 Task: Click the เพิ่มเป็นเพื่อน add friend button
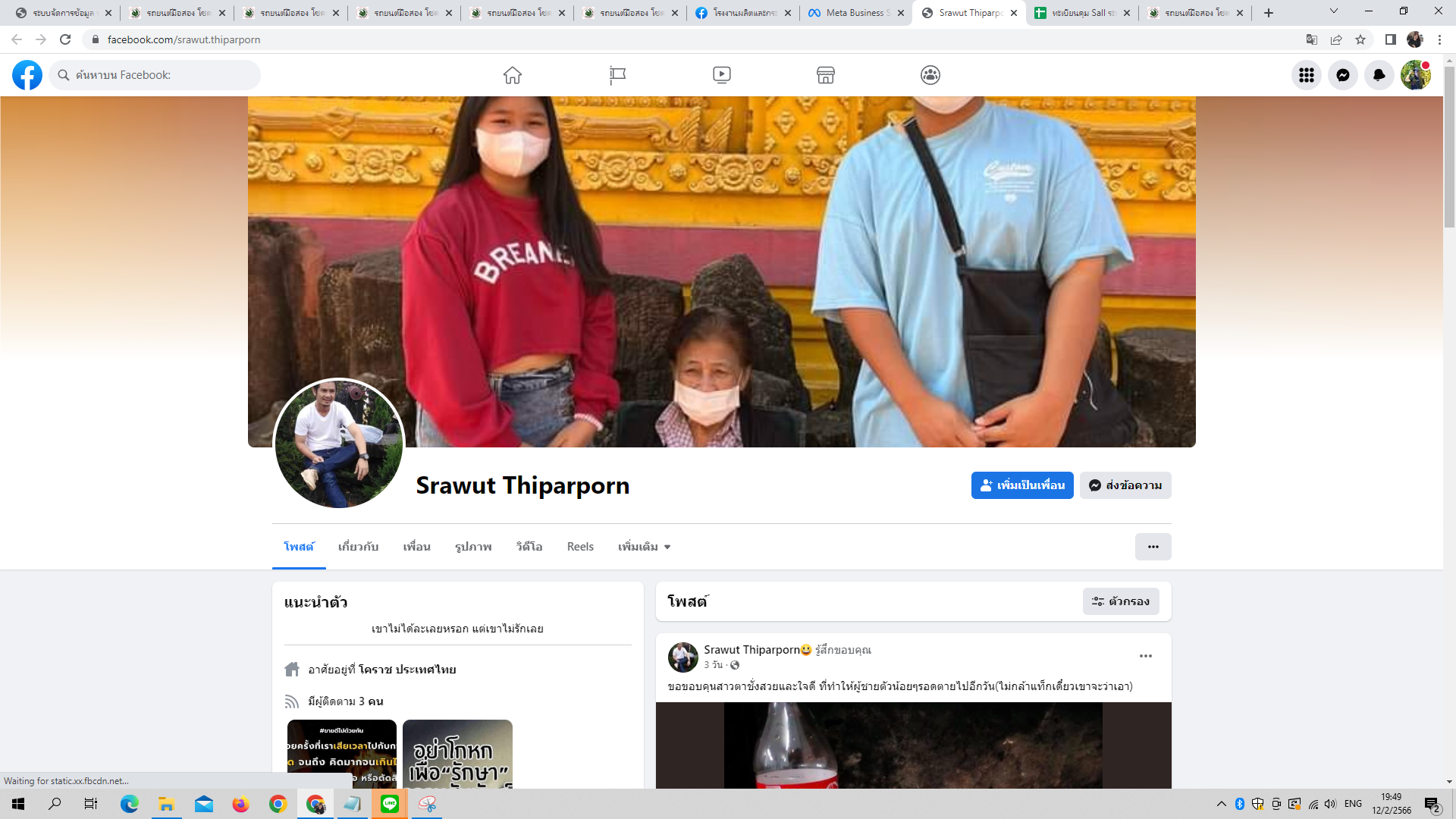[x=1022, y=485]
